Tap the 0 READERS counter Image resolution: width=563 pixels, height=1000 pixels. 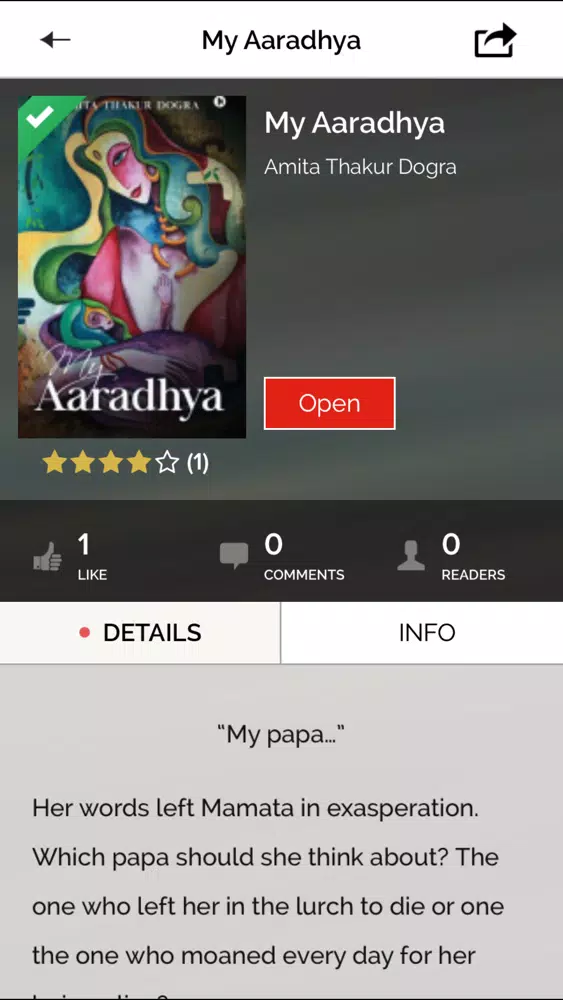pos(473,556)
